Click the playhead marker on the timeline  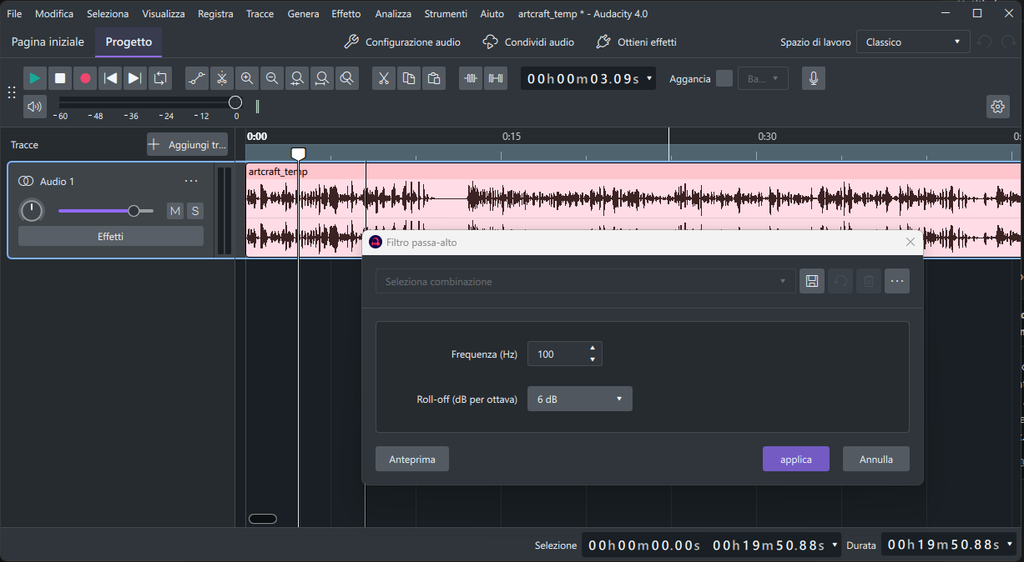pyautogui.click(x=298, y=153)
